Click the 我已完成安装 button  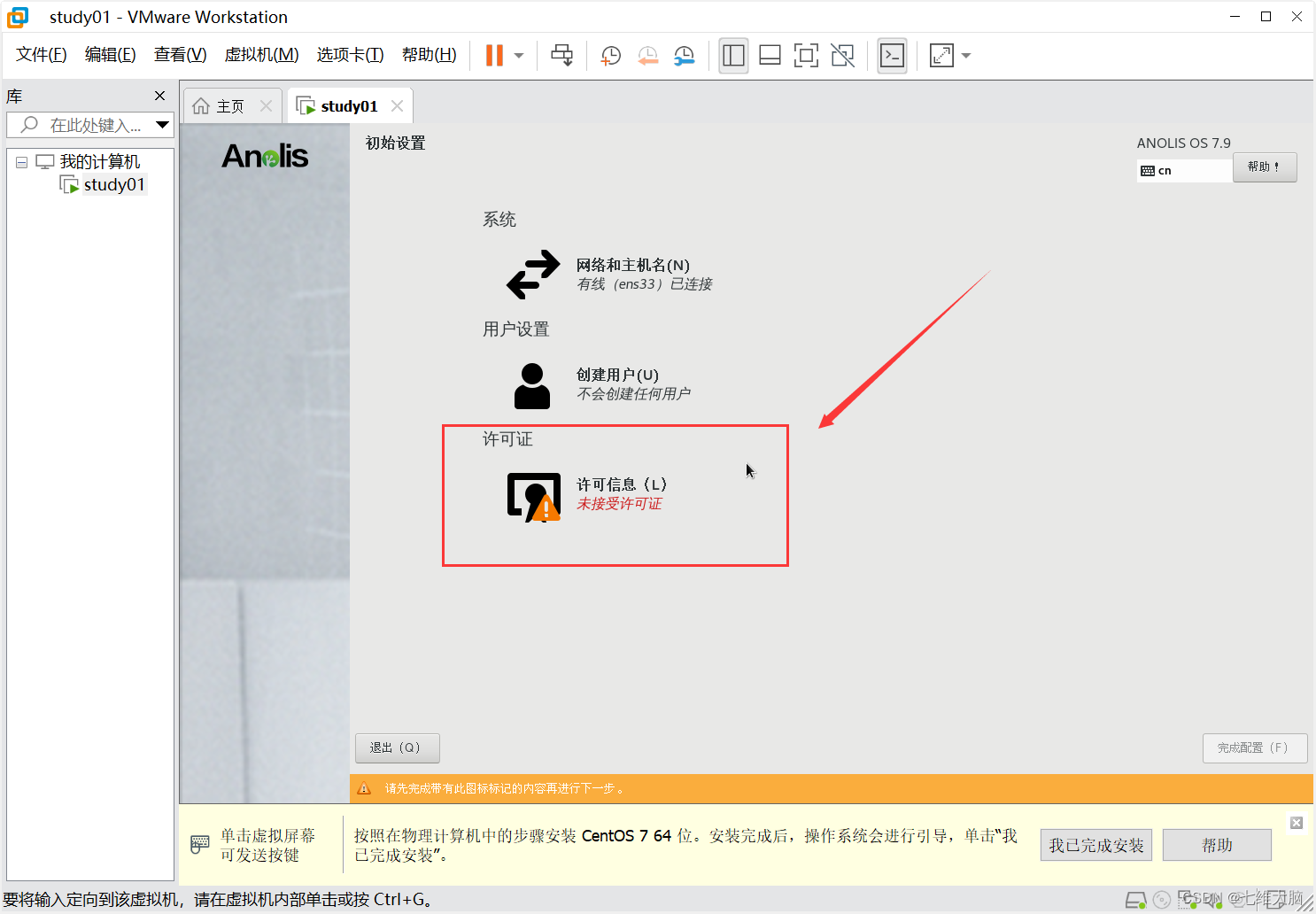1096,845
